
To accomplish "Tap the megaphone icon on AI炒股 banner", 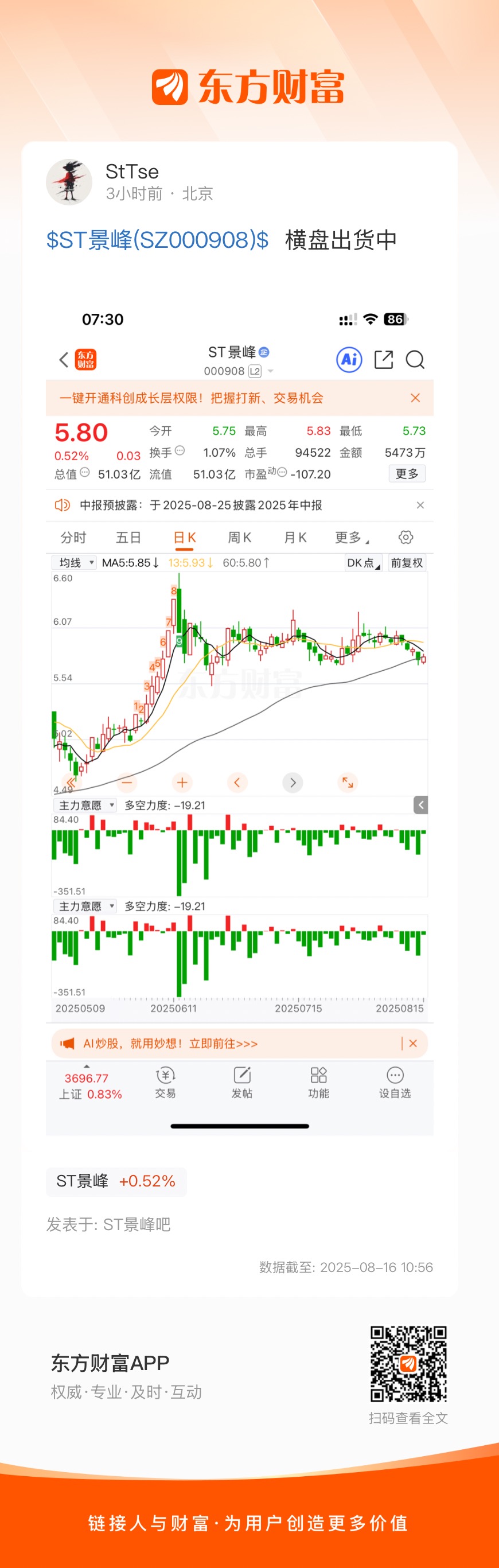I will click(67, 1043).
